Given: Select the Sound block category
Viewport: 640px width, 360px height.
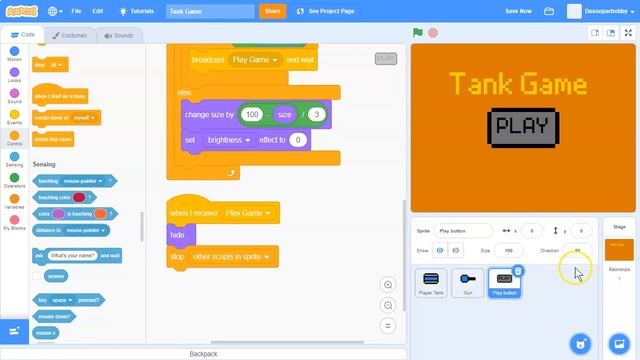Looking at the screenshot, I should 14,96.
